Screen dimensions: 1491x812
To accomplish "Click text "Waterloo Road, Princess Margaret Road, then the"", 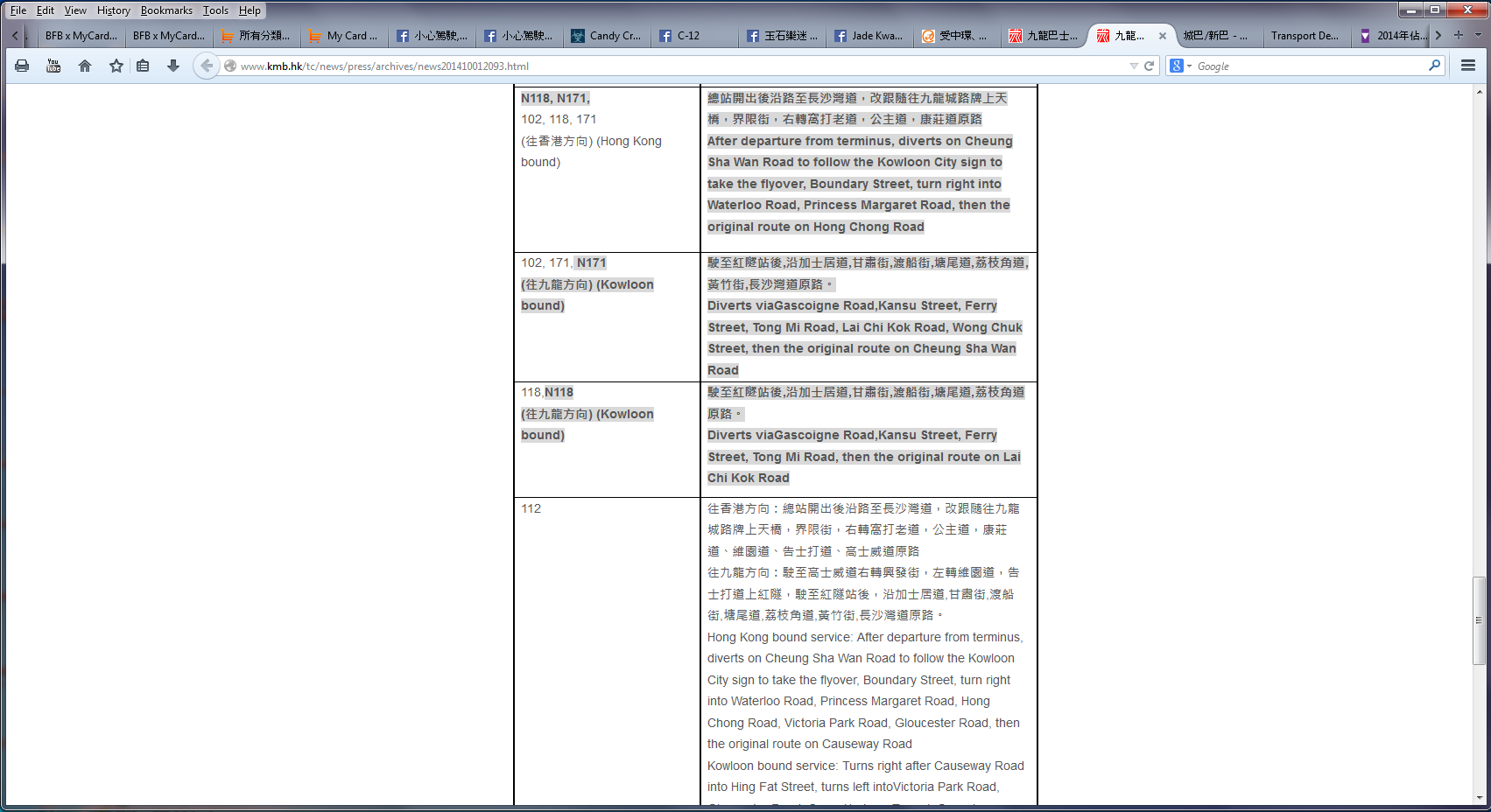I will point(859,205).
